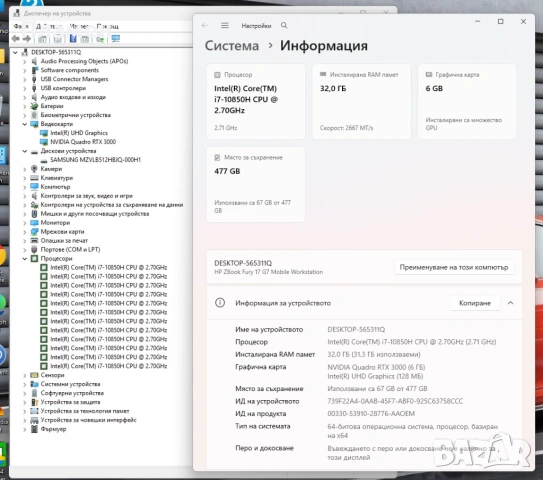Screen dimensions: 543x480
Task: Open the Процесор summary card
Action: click(256, 101)
